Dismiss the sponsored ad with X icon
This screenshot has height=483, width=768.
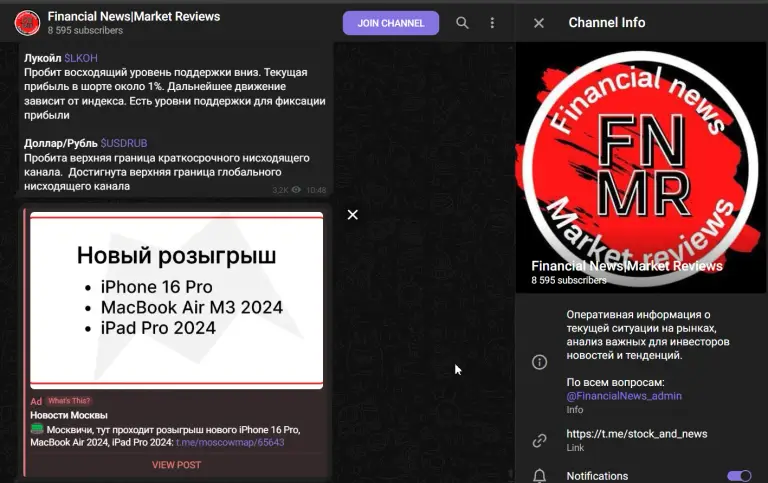click(353, 215)
